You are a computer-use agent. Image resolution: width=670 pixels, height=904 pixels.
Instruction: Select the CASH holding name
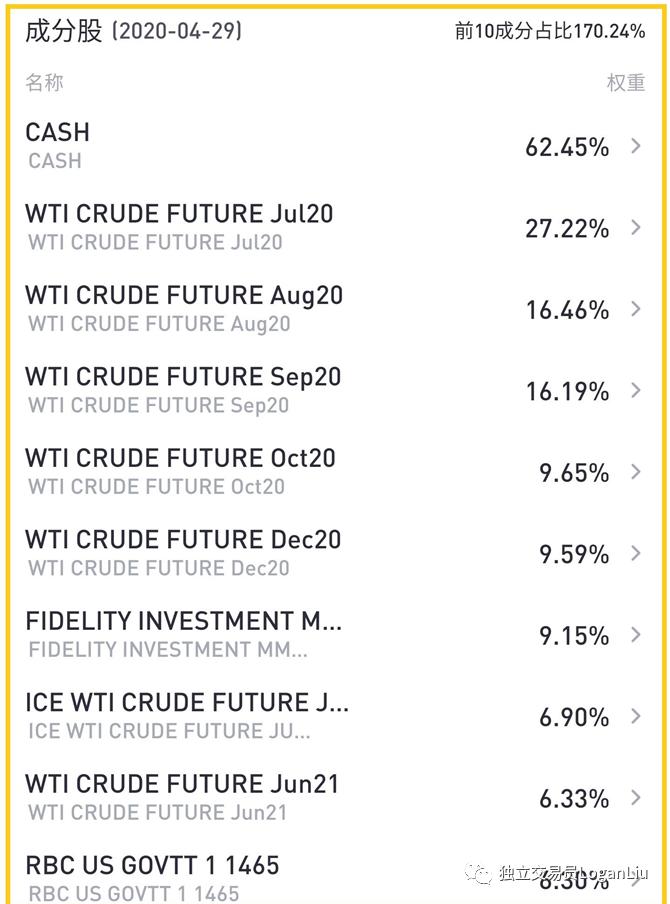(57, 133)
